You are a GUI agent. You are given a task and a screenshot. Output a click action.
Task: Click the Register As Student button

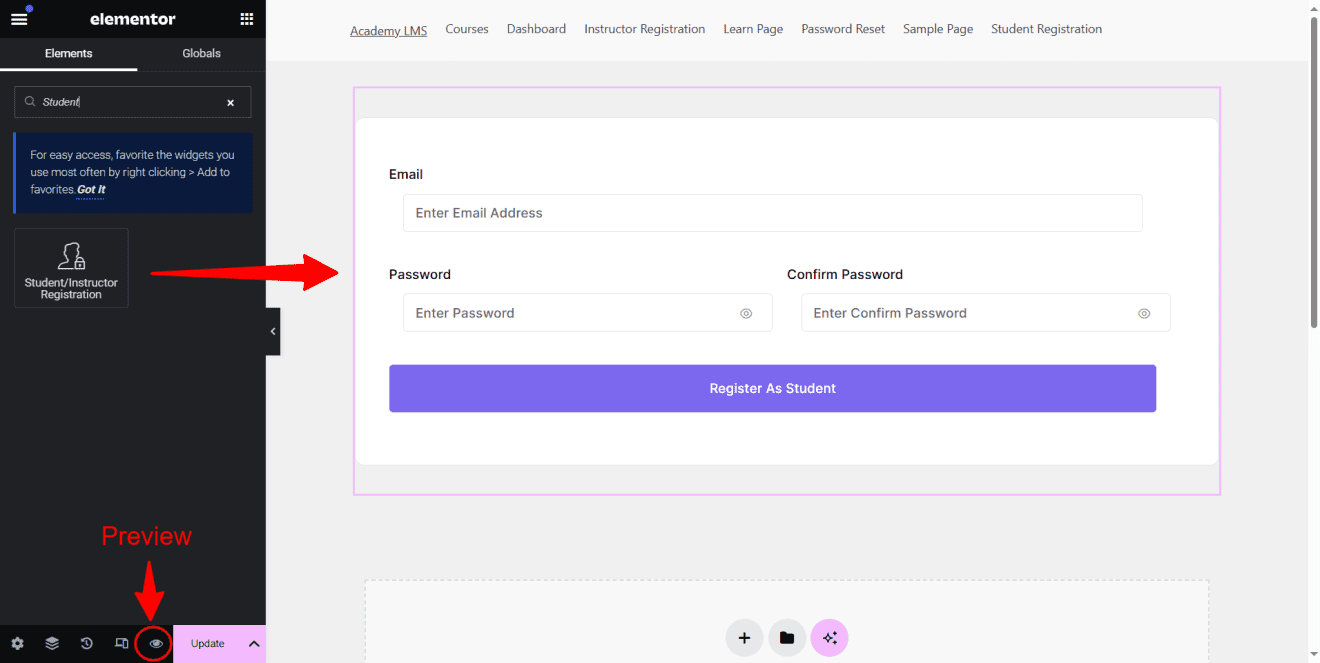772,388
